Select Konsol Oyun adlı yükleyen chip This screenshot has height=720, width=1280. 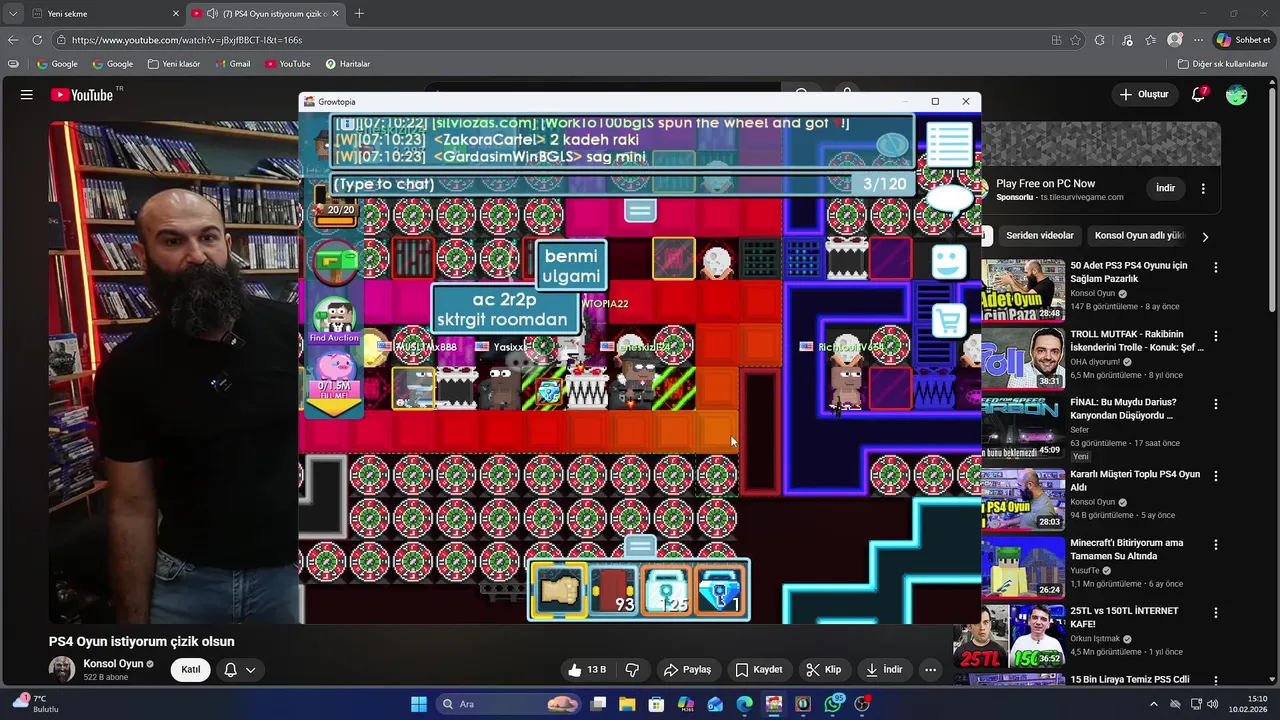coord(1138,236)
